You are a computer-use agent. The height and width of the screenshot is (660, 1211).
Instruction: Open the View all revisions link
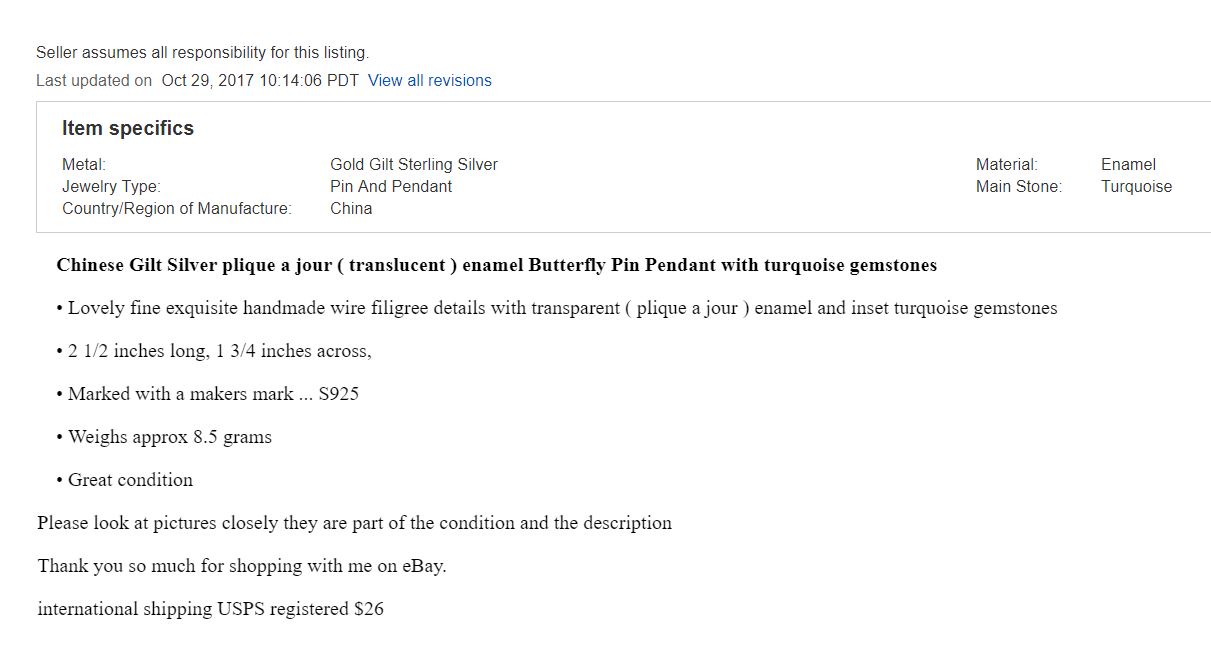click(x=429, y=81)
